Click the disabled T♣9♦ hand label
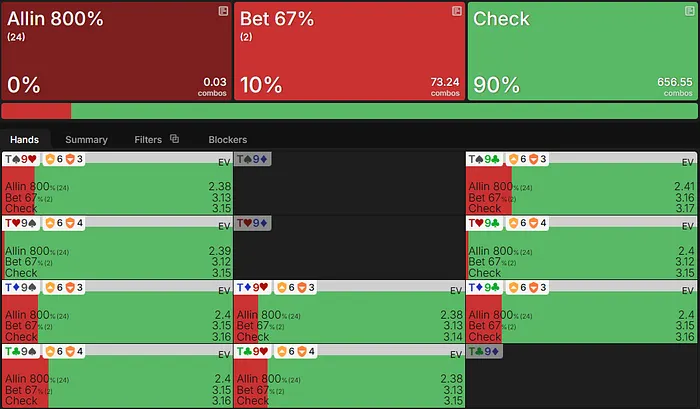The height and width of the screenshot is (409, 700). [484, 351]
